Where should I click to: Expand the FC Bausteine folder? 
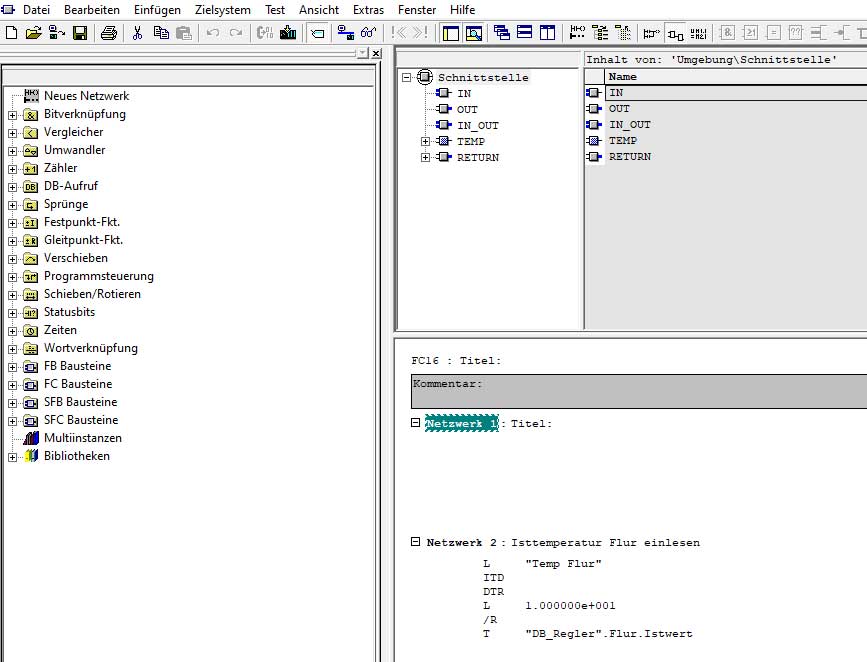(x=12, y=385)
